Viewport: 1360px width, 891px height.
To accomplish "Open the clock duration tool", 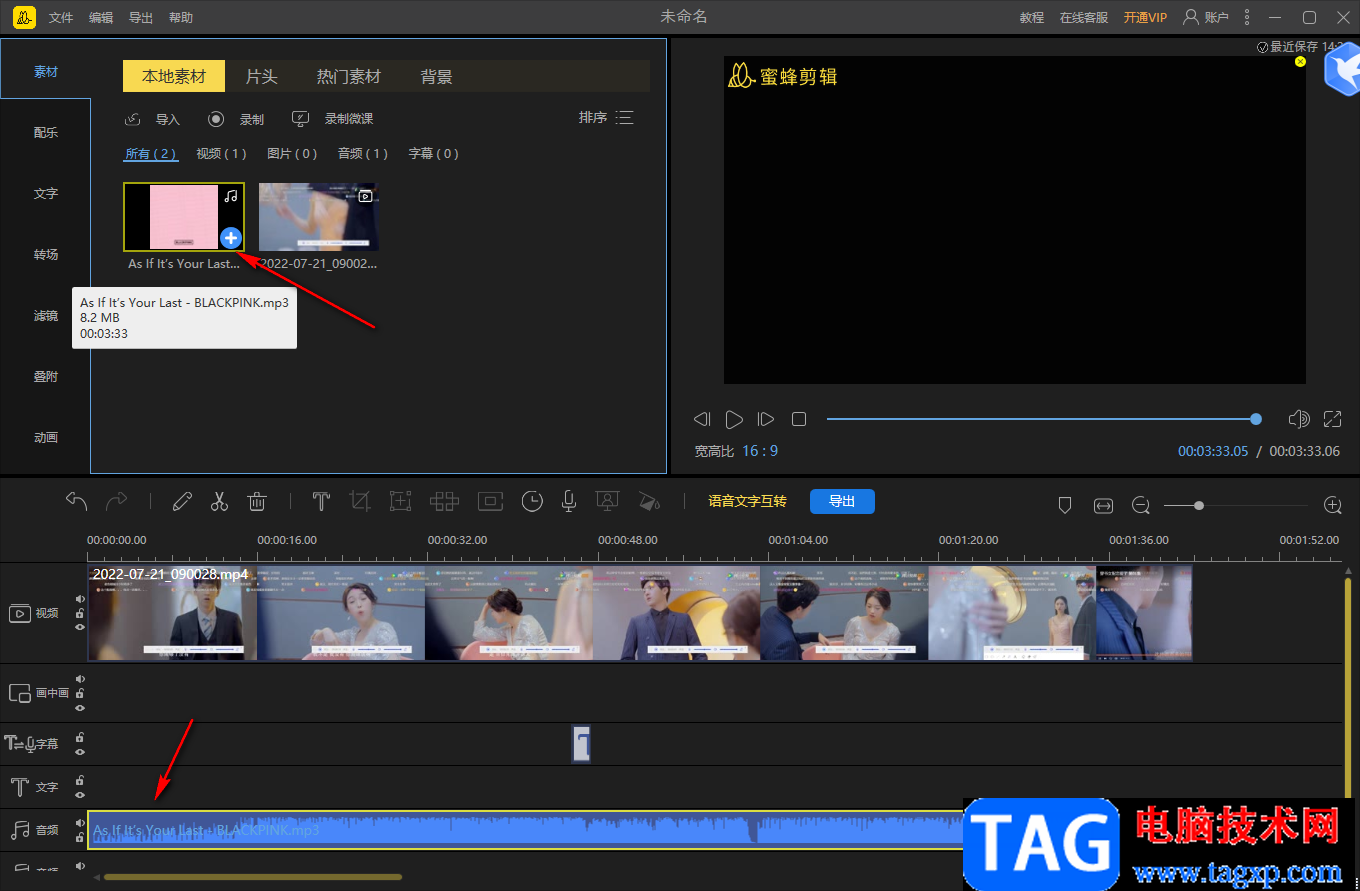I will point(532,501).
